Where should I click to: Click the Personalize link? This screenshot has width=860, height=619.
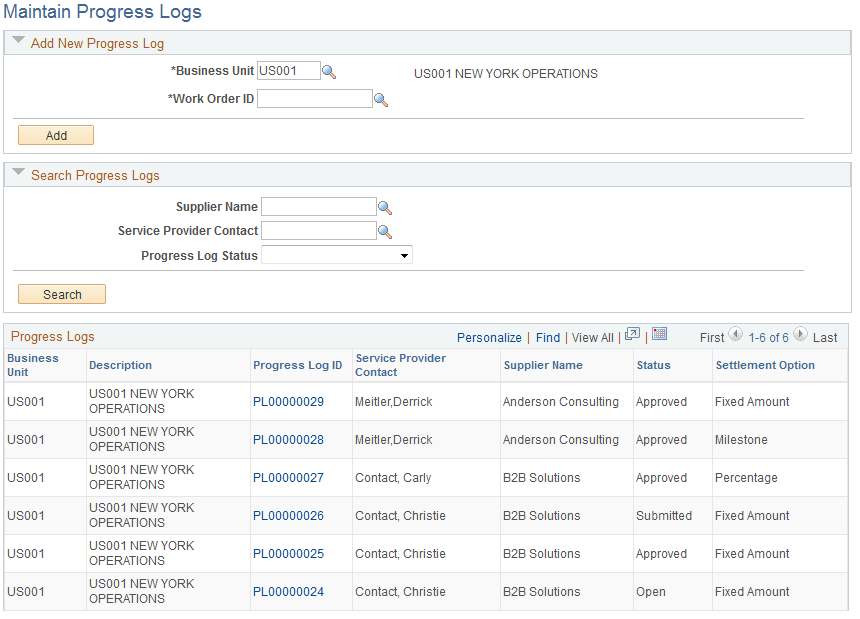coord(489,338)
